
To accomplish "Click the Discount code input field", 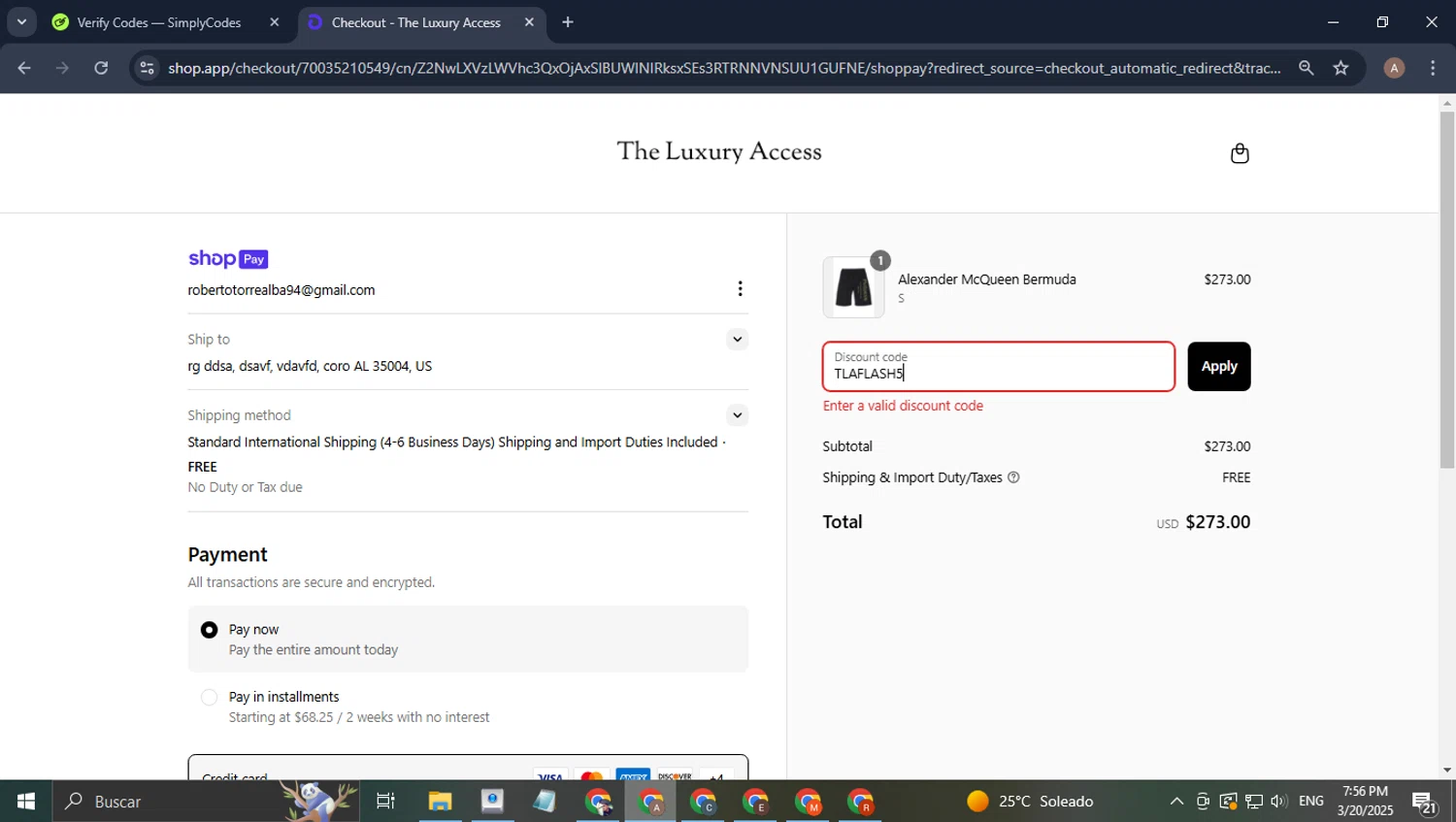I will [x=999, y=367].
